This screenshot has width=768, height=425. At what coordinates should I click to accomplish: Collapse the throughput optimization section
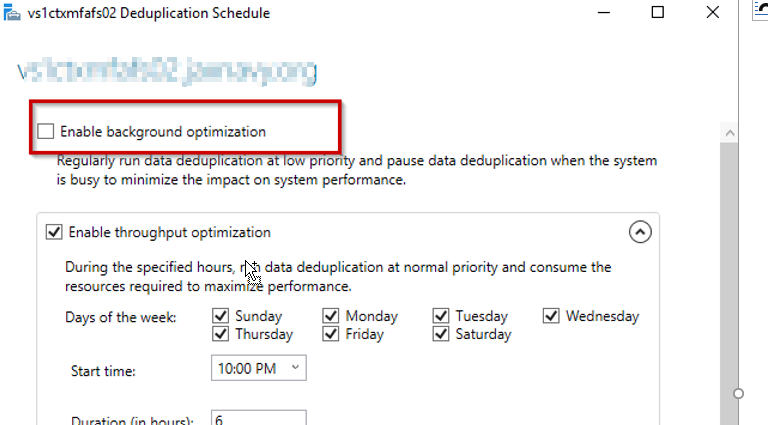[640, 232]
